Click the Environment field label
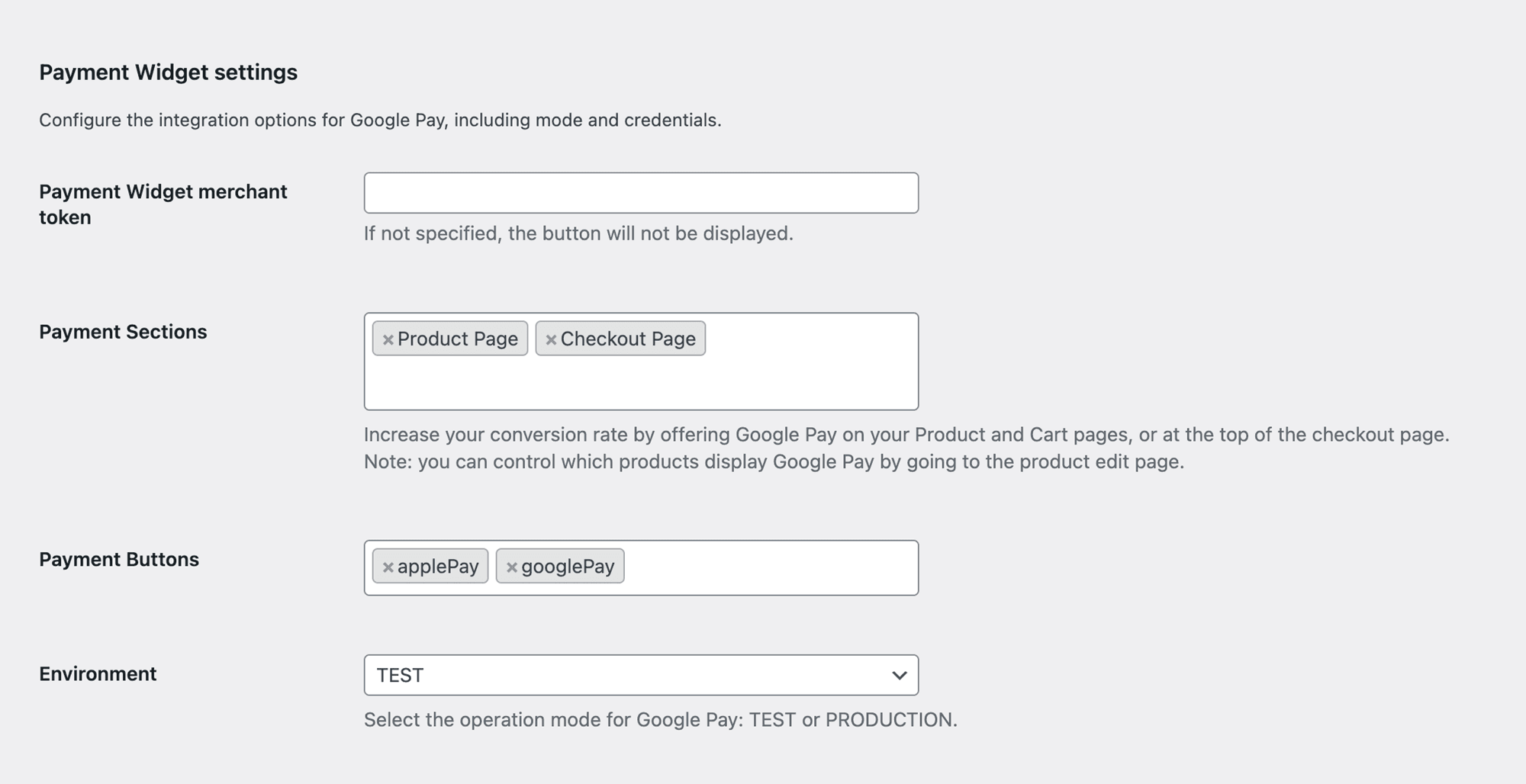This screenshot has width=1526, height=784. coord(98,673)
